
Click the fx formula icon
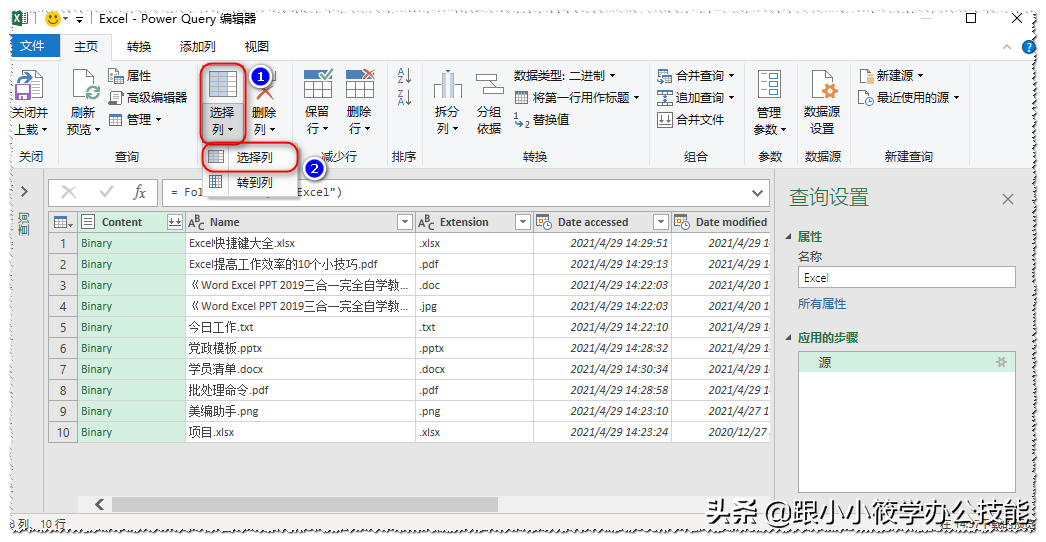[139, 193]
